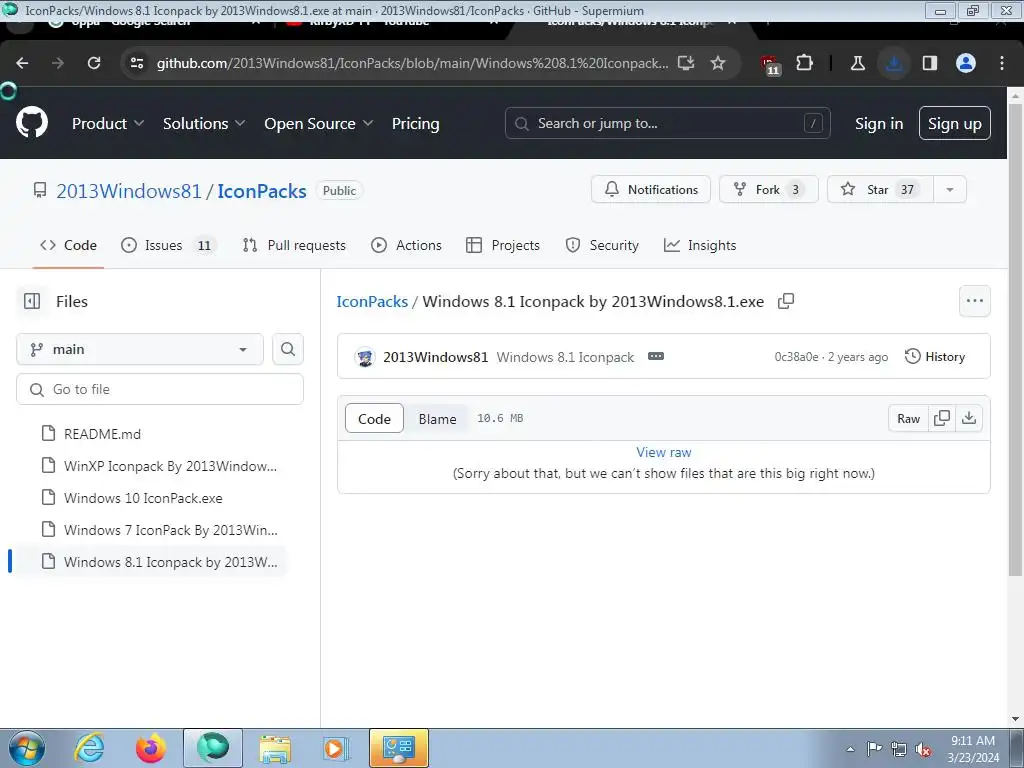Click the View raw link

(664, 452)
